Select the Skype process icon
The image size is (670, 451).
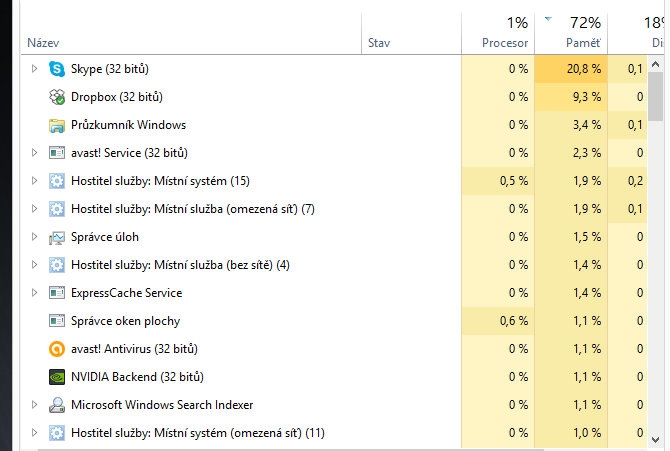click(57, 69)
